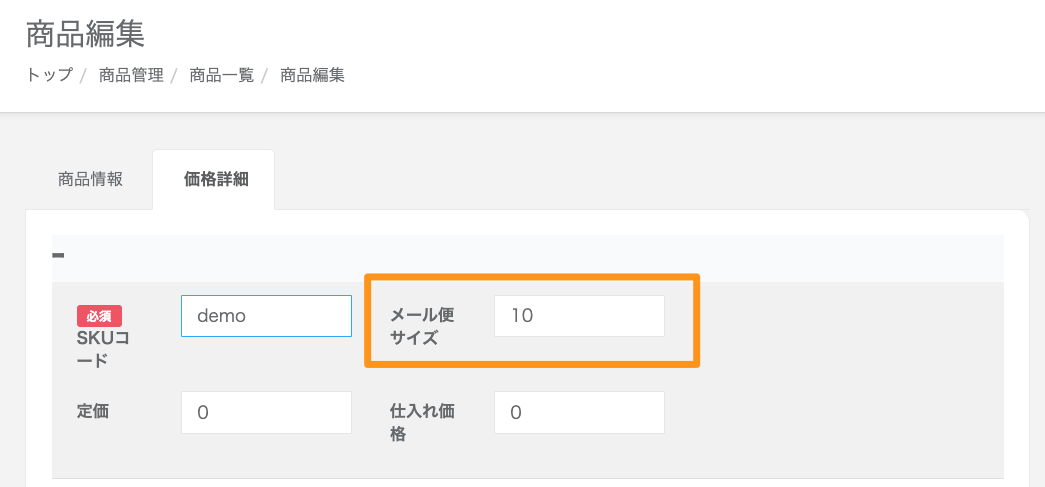Switch to the 商品情報 tab

point(90,180)
